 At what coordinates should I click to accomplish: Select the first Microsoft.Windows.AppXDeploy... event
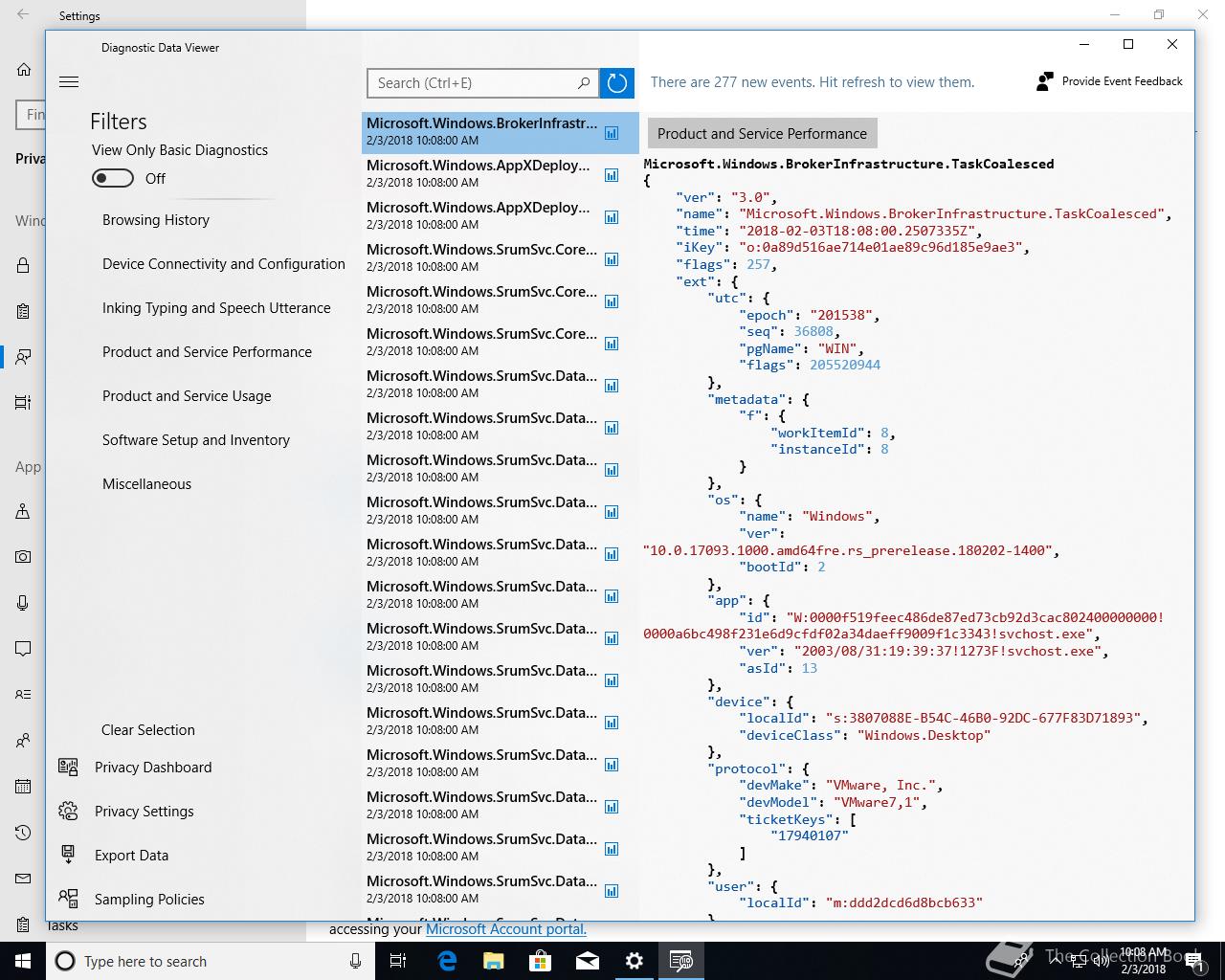click(500, 174)
